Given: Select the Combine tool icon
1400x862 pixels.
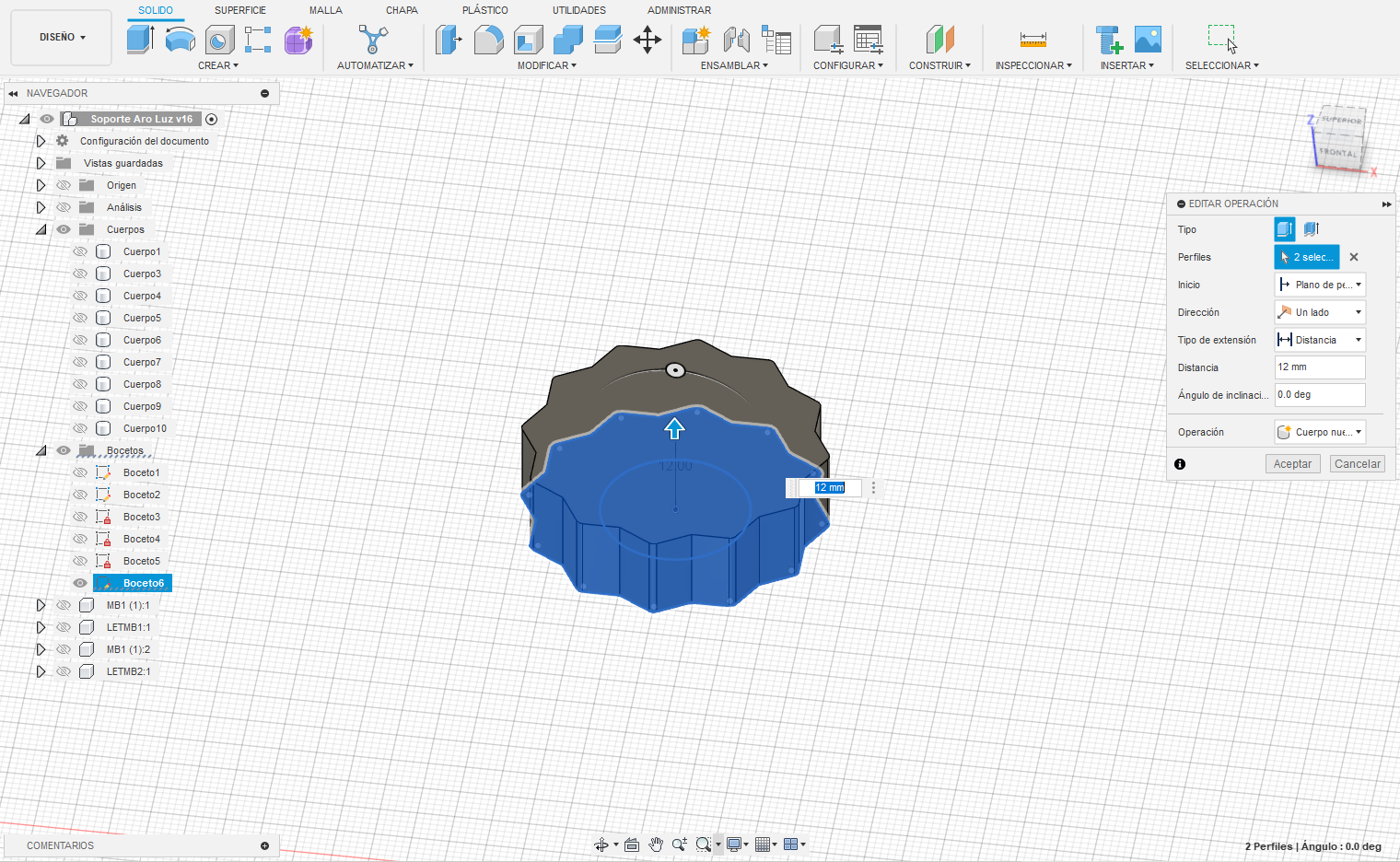Looking at the screenshot, I should 567,40.
